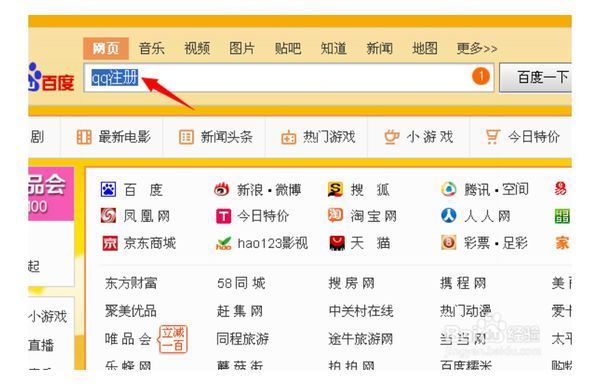Open the 58同城 link
The width and height of the screenshot is (600, 391).
[x=241, y=283]
